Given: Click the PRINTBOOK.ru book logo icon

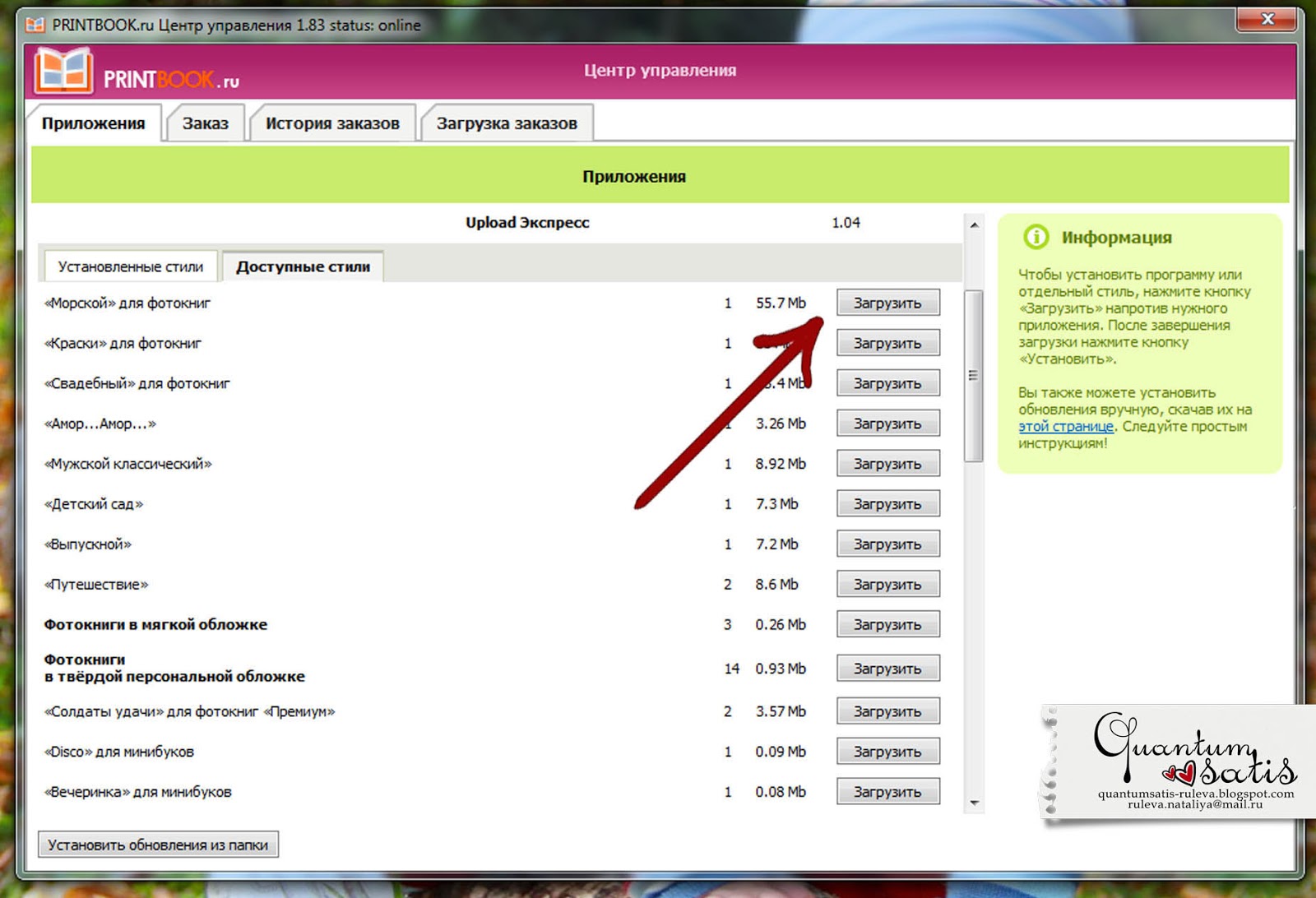Looking at the screenshot, I should (63, 72).
